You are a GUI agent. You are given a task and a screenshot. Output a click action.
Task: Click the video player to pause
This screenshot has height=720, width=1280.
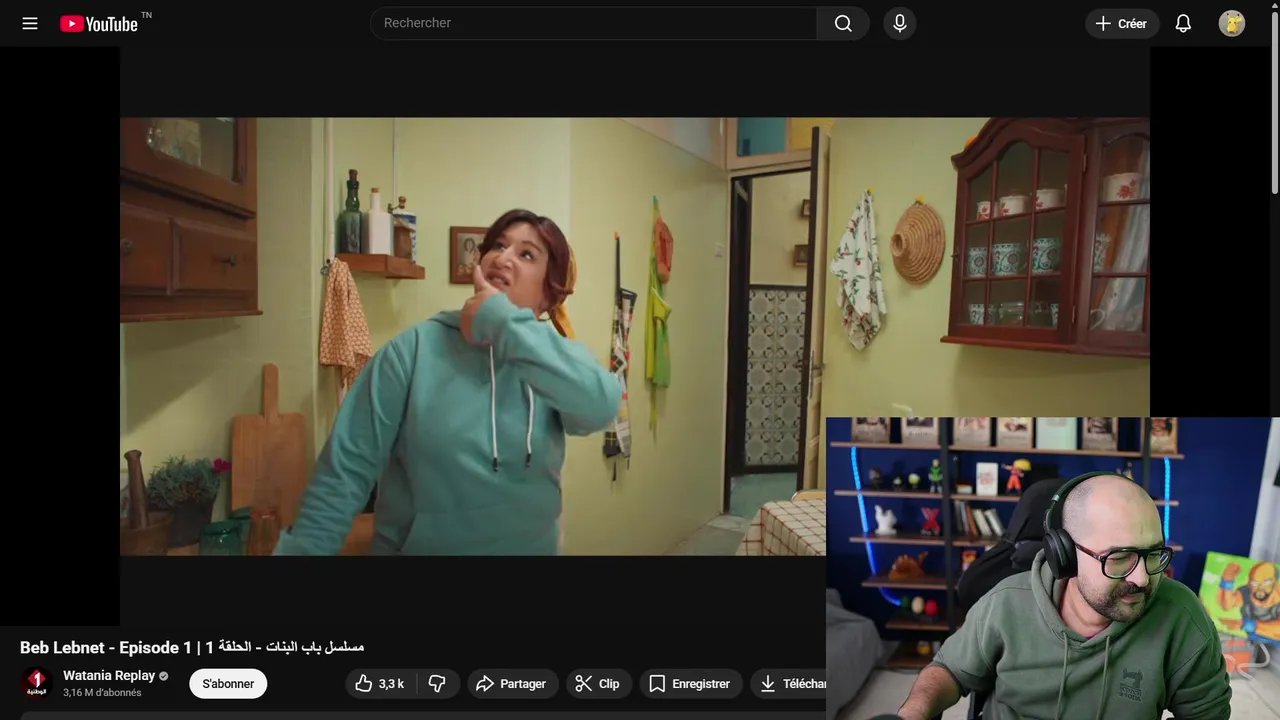[635, 336]
